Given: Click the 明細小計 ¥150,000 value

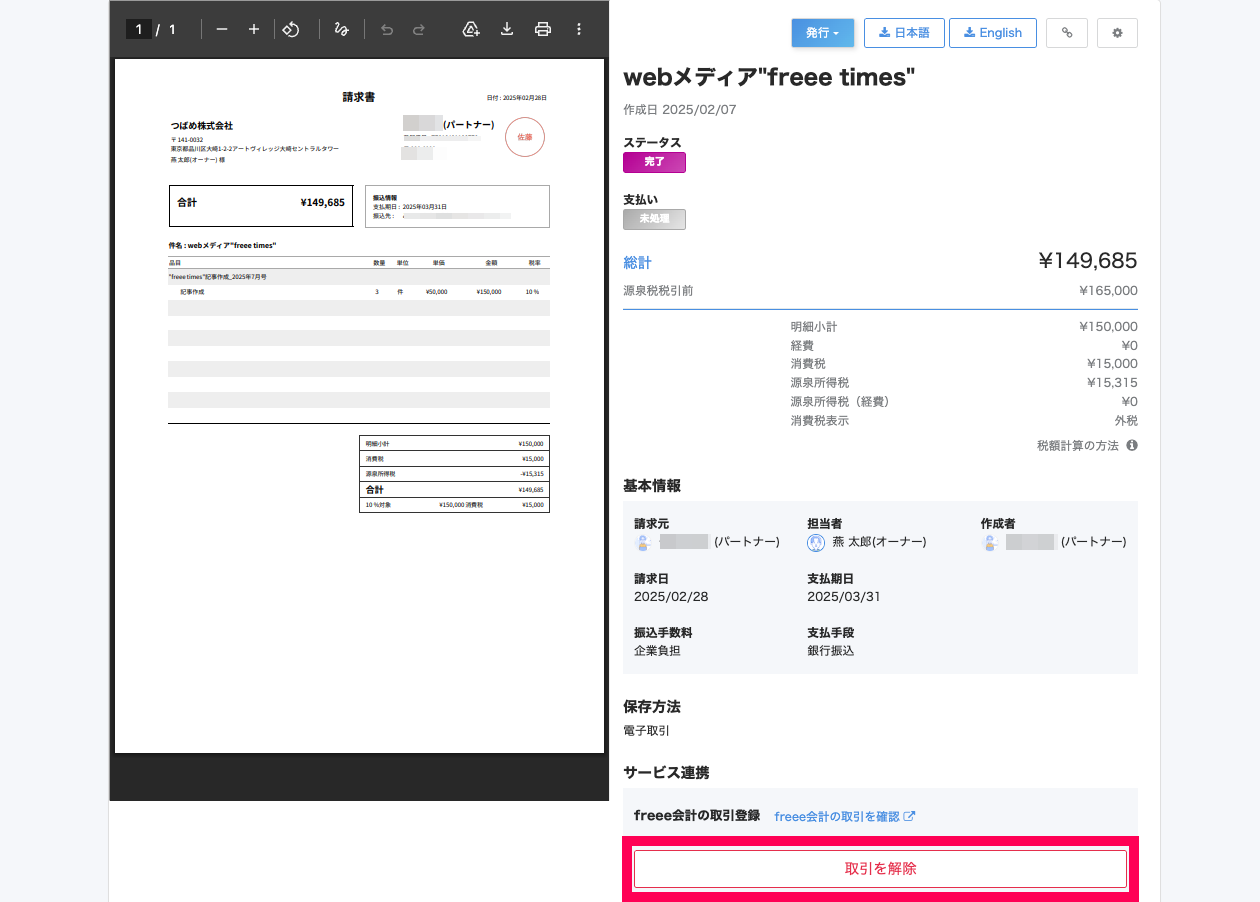Looking at the screenshot, I should pos(1108,327).
